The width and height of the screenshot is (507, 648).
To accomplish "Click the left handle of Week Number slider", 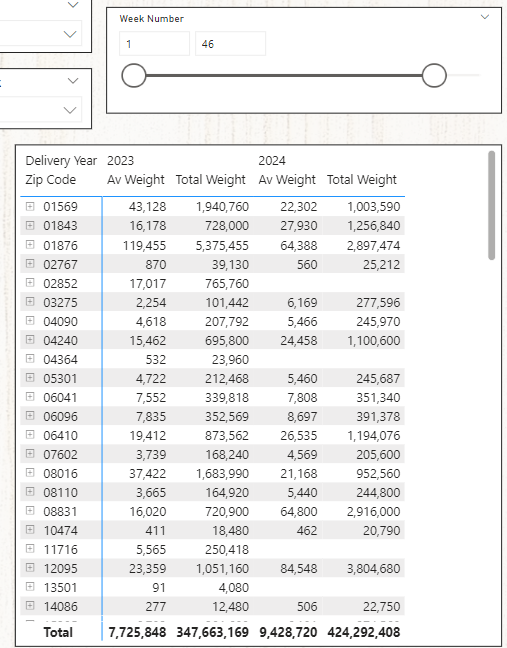I will click(133, 75).
